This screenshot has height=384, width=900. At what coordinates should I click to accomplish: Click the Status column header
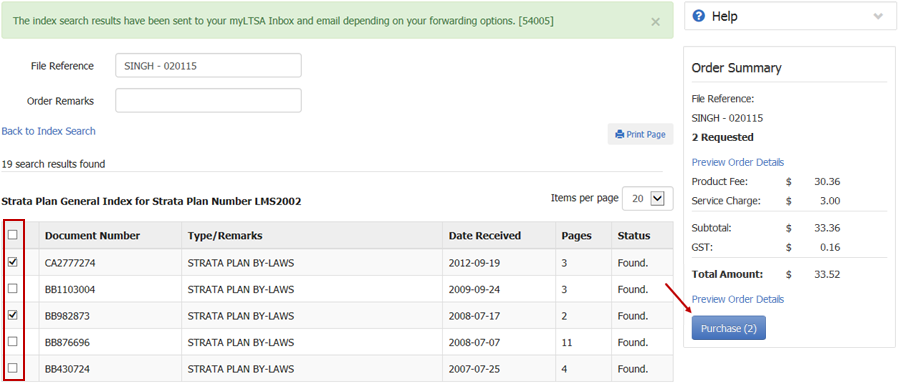(634, 235)
